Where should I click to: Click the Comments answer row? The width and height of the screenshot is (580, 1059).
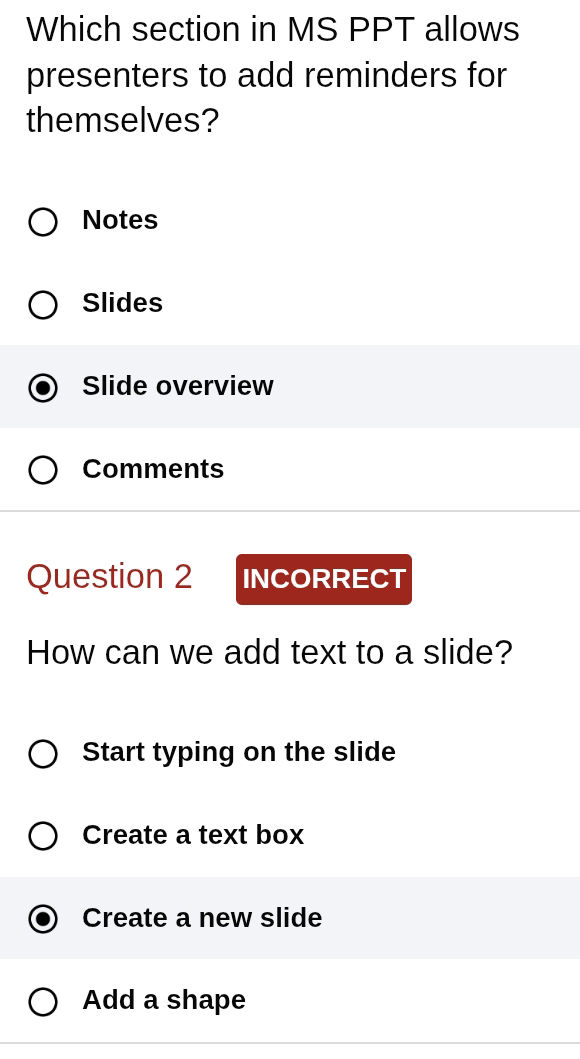coord(153,469)
